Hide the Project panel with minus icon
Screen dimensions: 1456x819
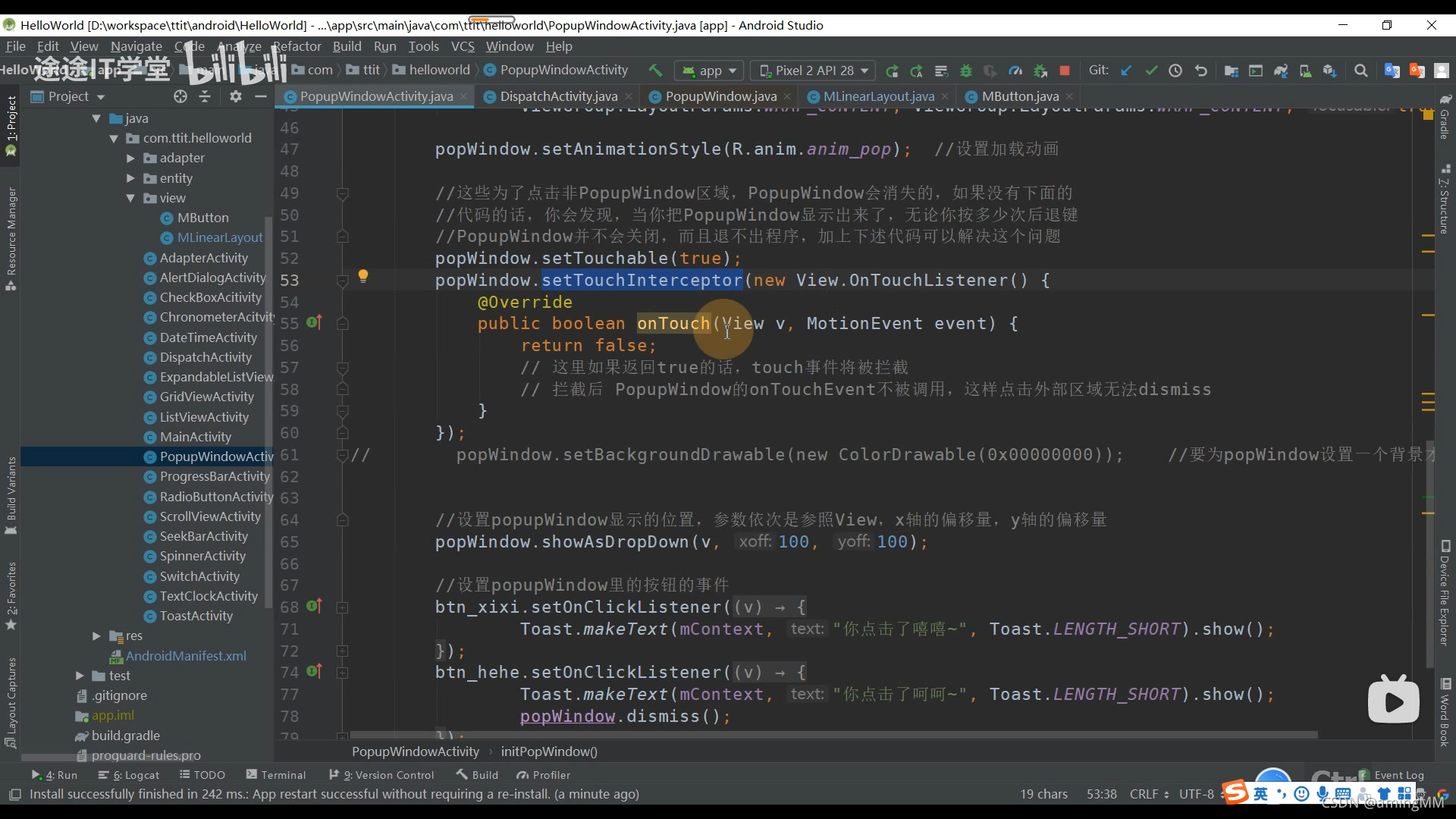pos(261,96)
